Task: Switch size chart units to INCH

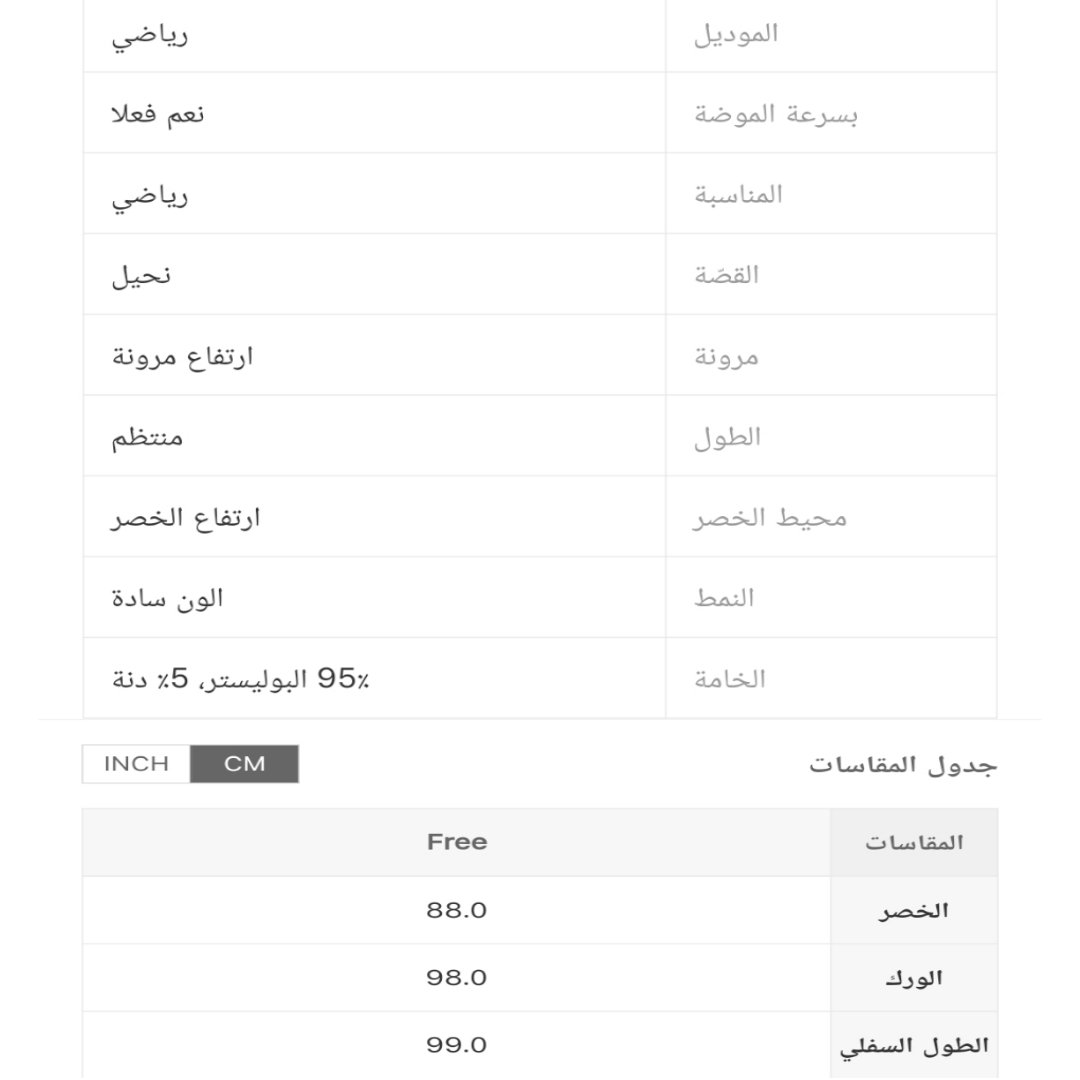Action: (x=136, y=765)
